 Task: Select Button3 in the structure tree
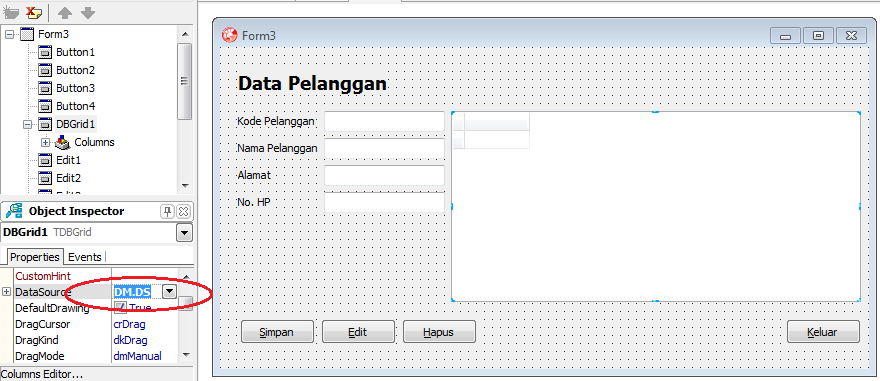tap(75, 88)
